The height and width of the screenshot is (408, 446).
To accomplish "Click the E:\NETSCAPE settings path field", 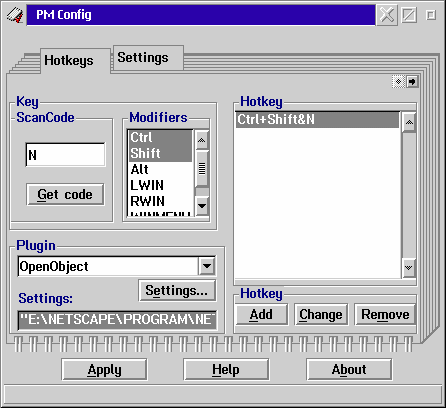I will [x=117, y=320].
